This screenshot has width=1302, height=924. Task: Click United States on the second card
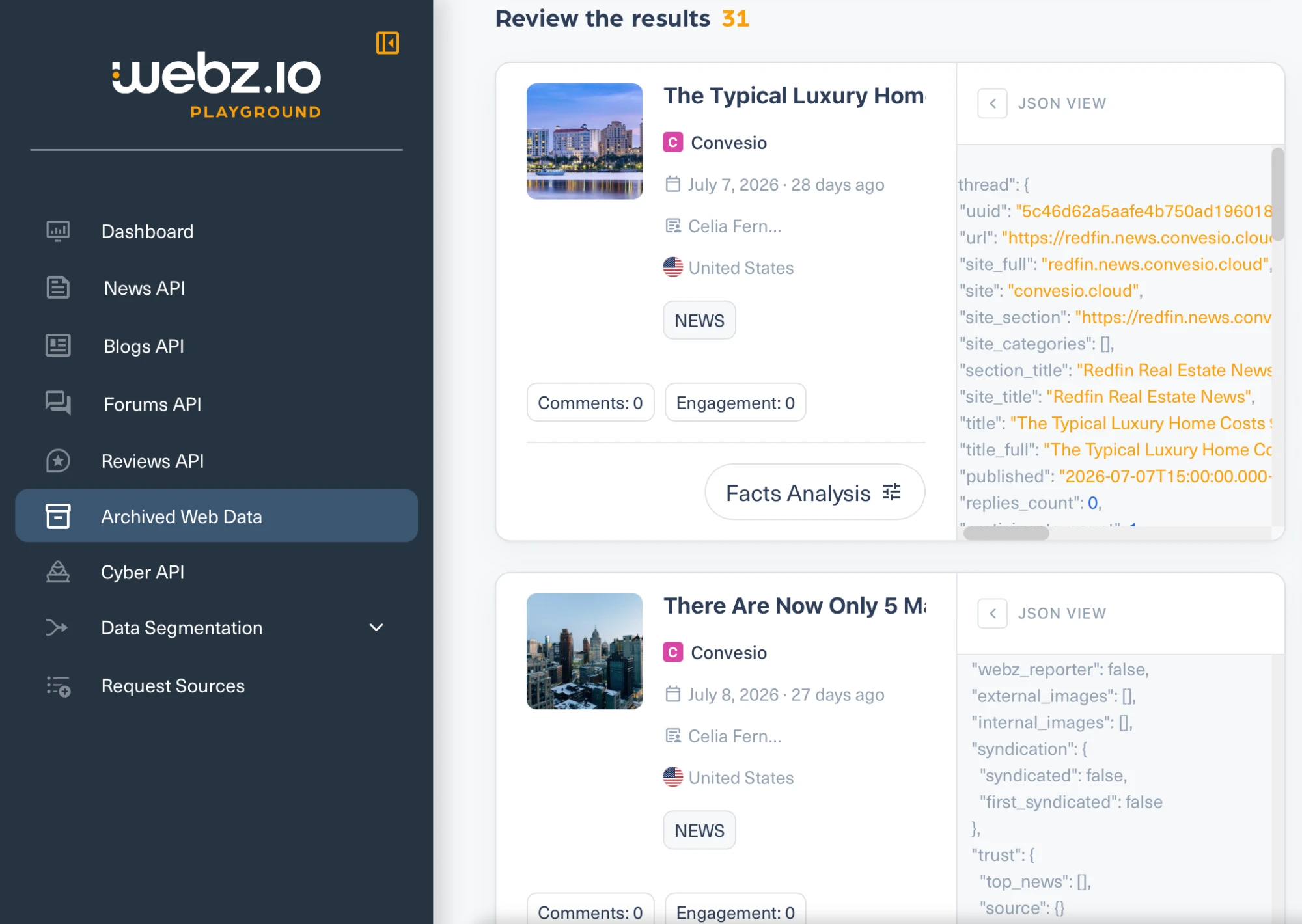tap(741, 778)
